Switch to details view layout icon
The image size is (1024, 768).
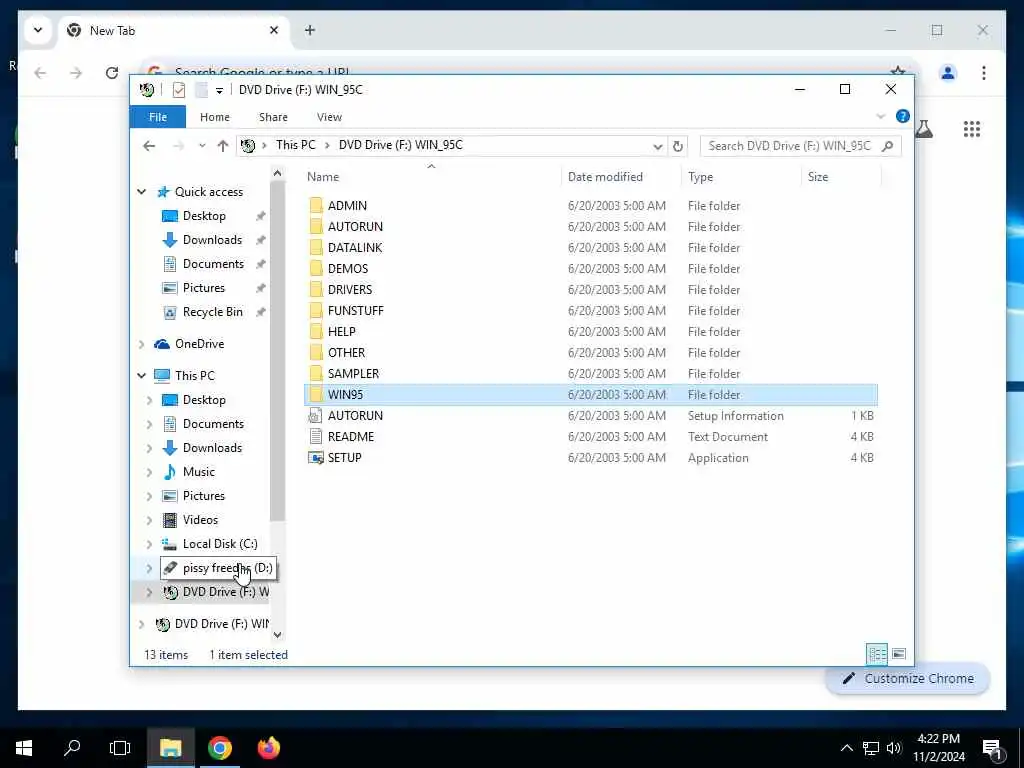click(x=876, y=654)
